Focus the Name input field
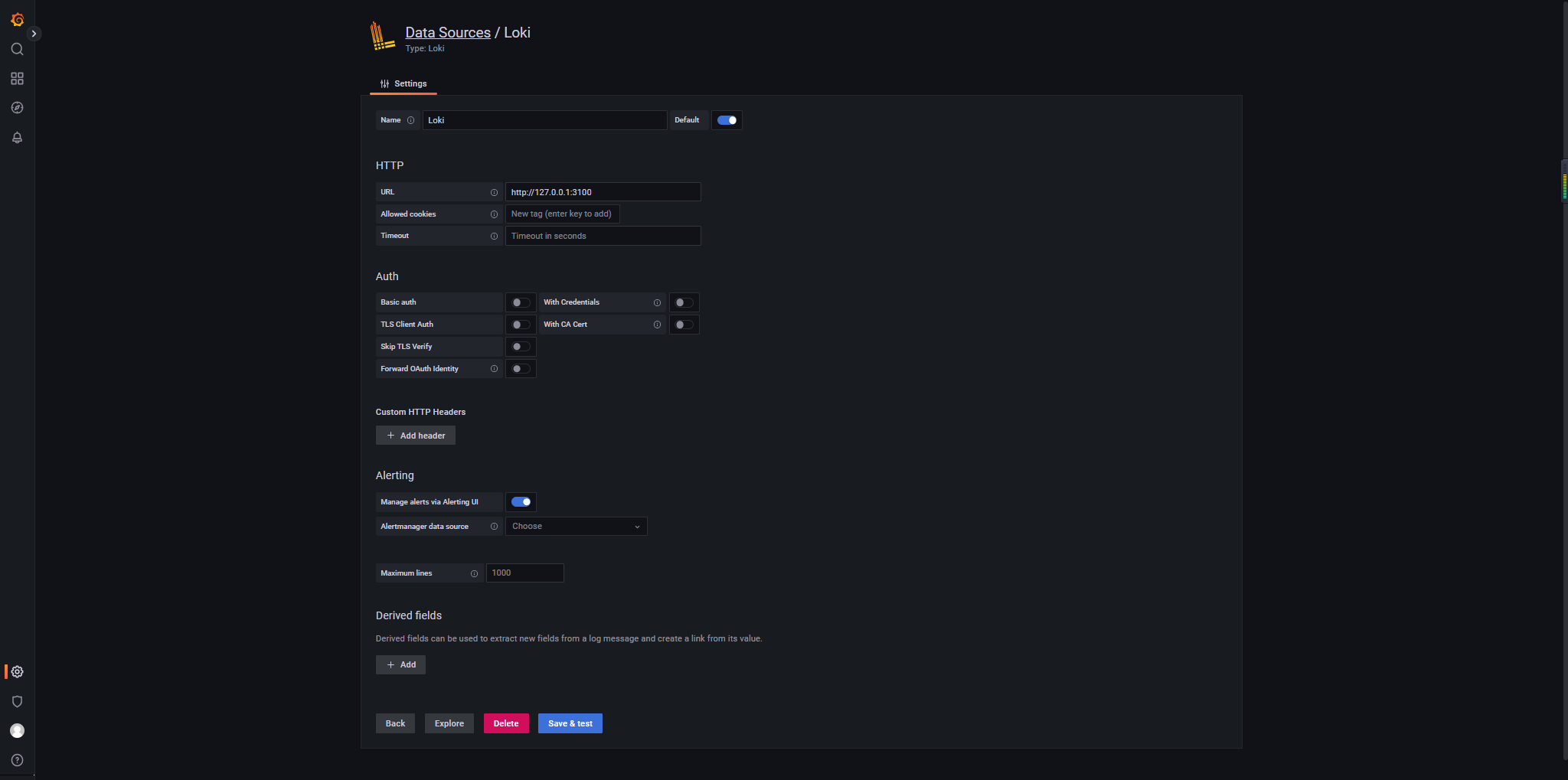 544,120
